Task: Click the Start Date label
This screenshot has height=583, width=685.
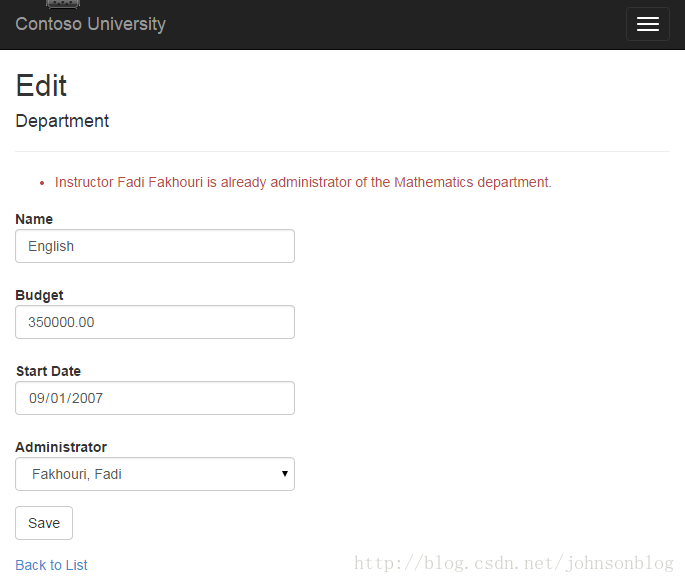Action: tap(48, 371)
